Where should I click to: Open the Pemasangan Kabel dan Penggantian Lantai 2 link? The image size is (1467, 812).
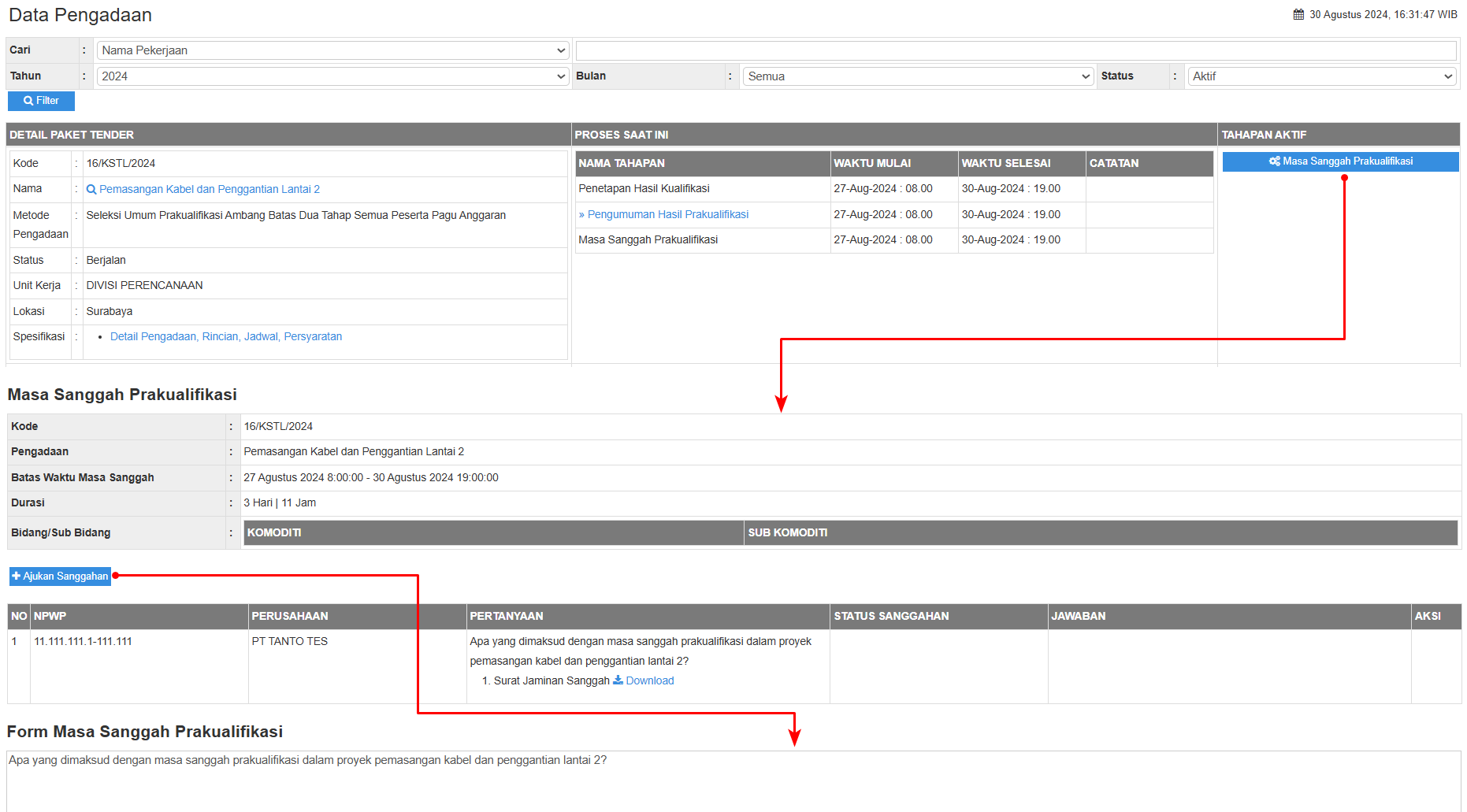pyautogui.click(x=210, y=189)
